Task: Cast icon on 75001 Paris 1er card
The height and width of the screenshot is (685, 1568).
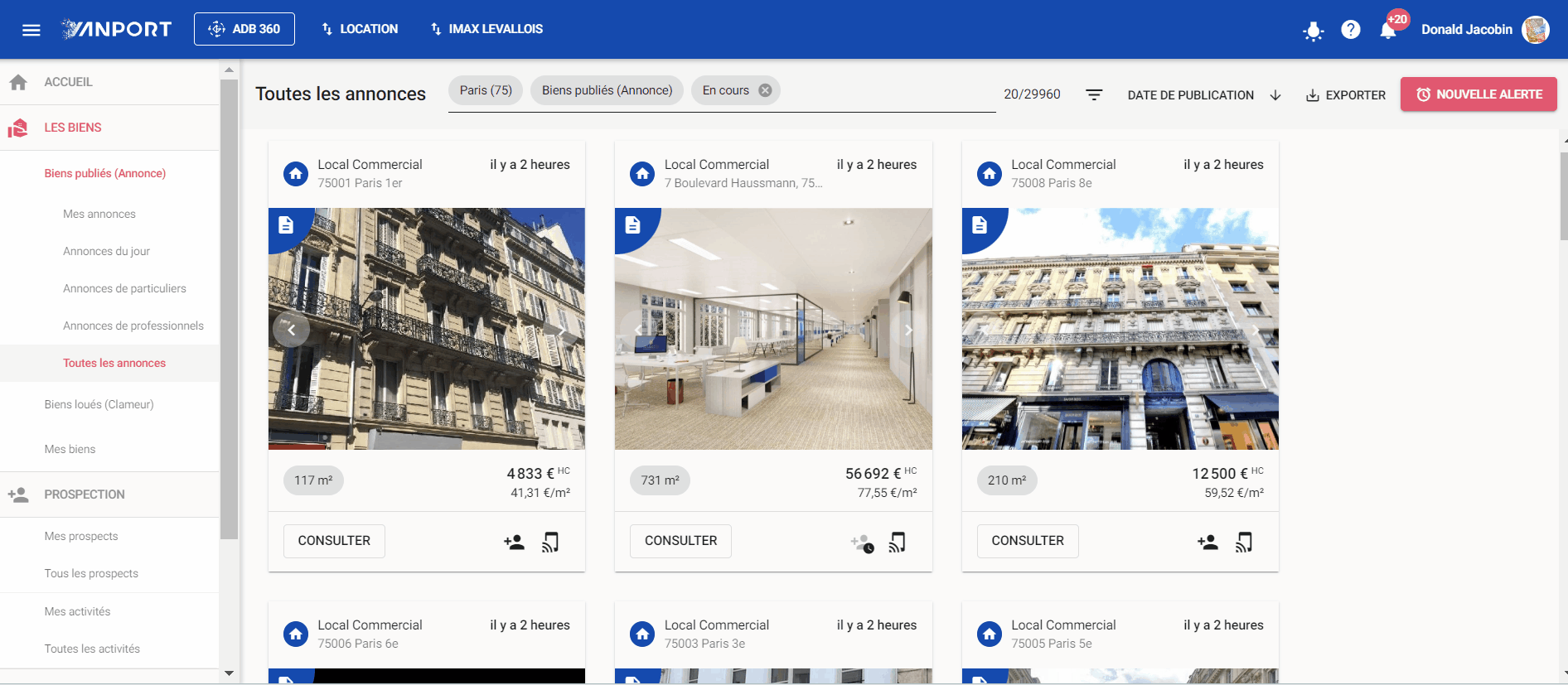Action: click(550, 543)
